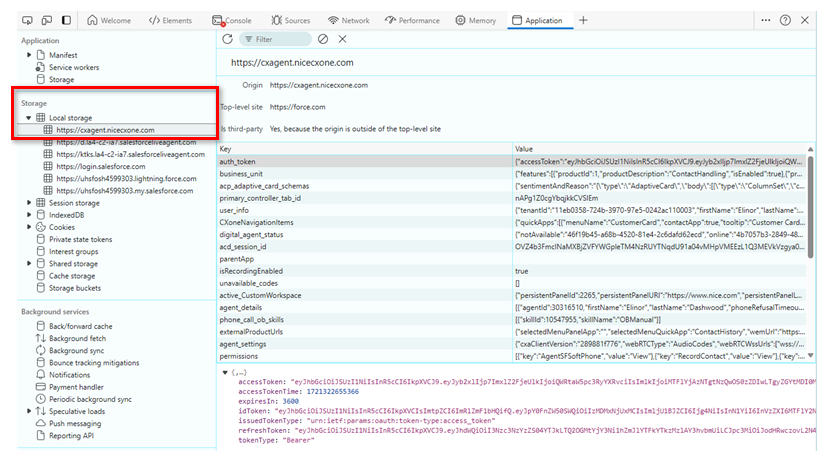Switch to the Sources tab
The height and width of the screenshot is (463, 829).
click(x=291, y=20)
